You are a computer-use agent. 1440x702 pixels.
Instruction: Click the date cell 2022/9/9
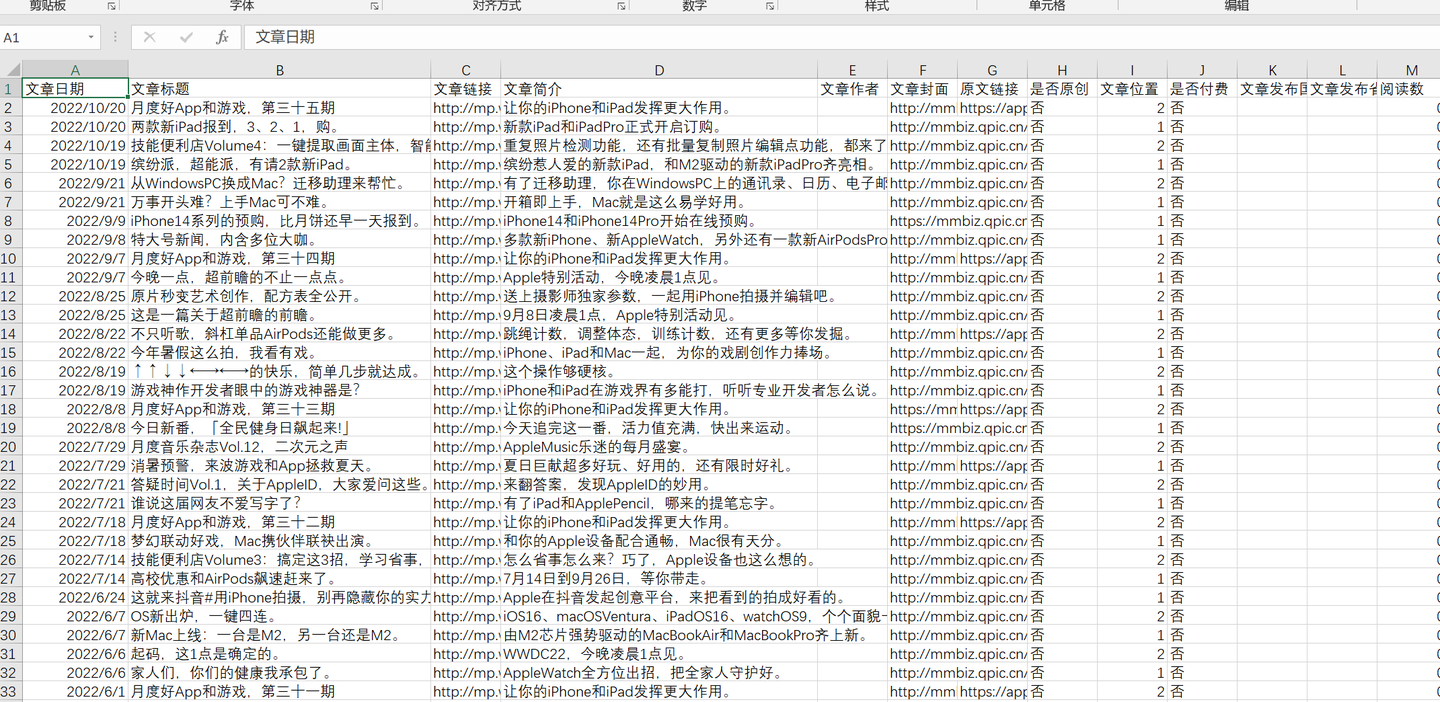coord(75,221)
